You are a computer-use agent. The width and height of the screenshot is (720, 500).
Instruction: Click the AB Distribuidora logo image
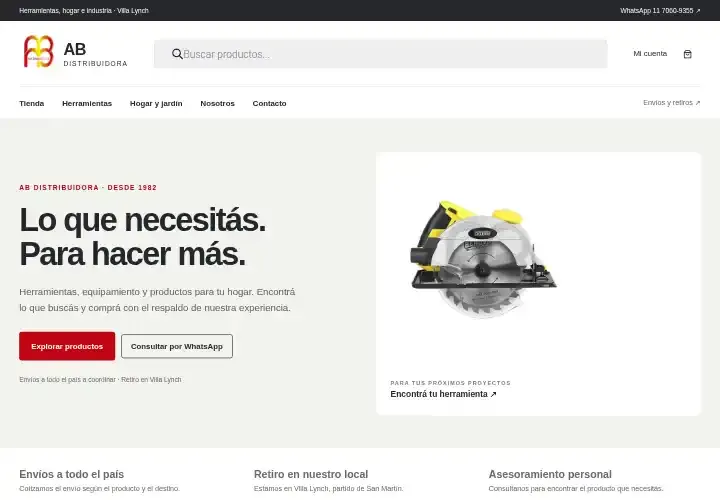(39, 51)
